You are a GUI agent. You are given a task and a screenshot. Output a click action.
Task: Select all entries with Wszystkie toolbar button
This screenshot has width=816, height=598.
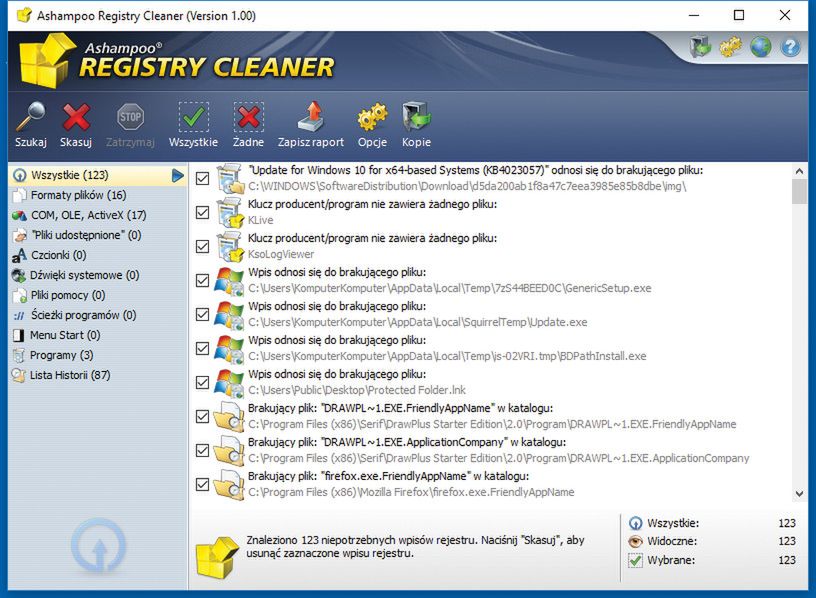pos(193,125)
